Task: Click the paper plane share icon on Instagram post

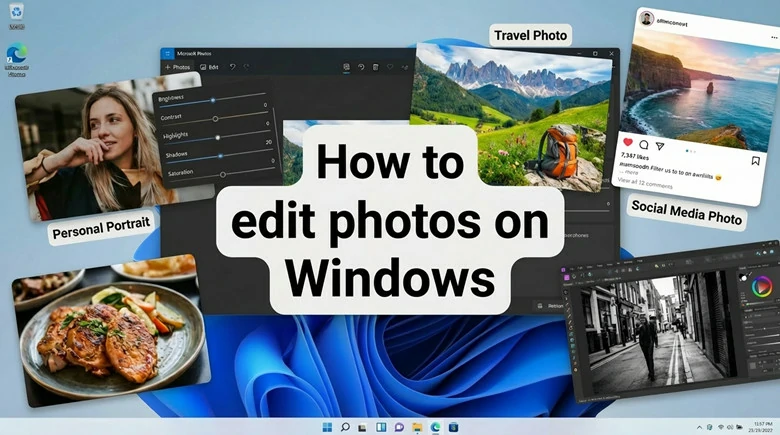Action: (x=660, y=146)
